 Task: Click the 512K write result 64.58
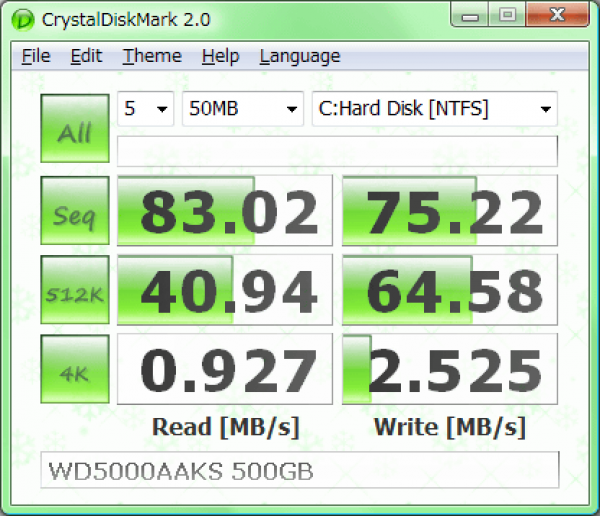coord(450,290)
